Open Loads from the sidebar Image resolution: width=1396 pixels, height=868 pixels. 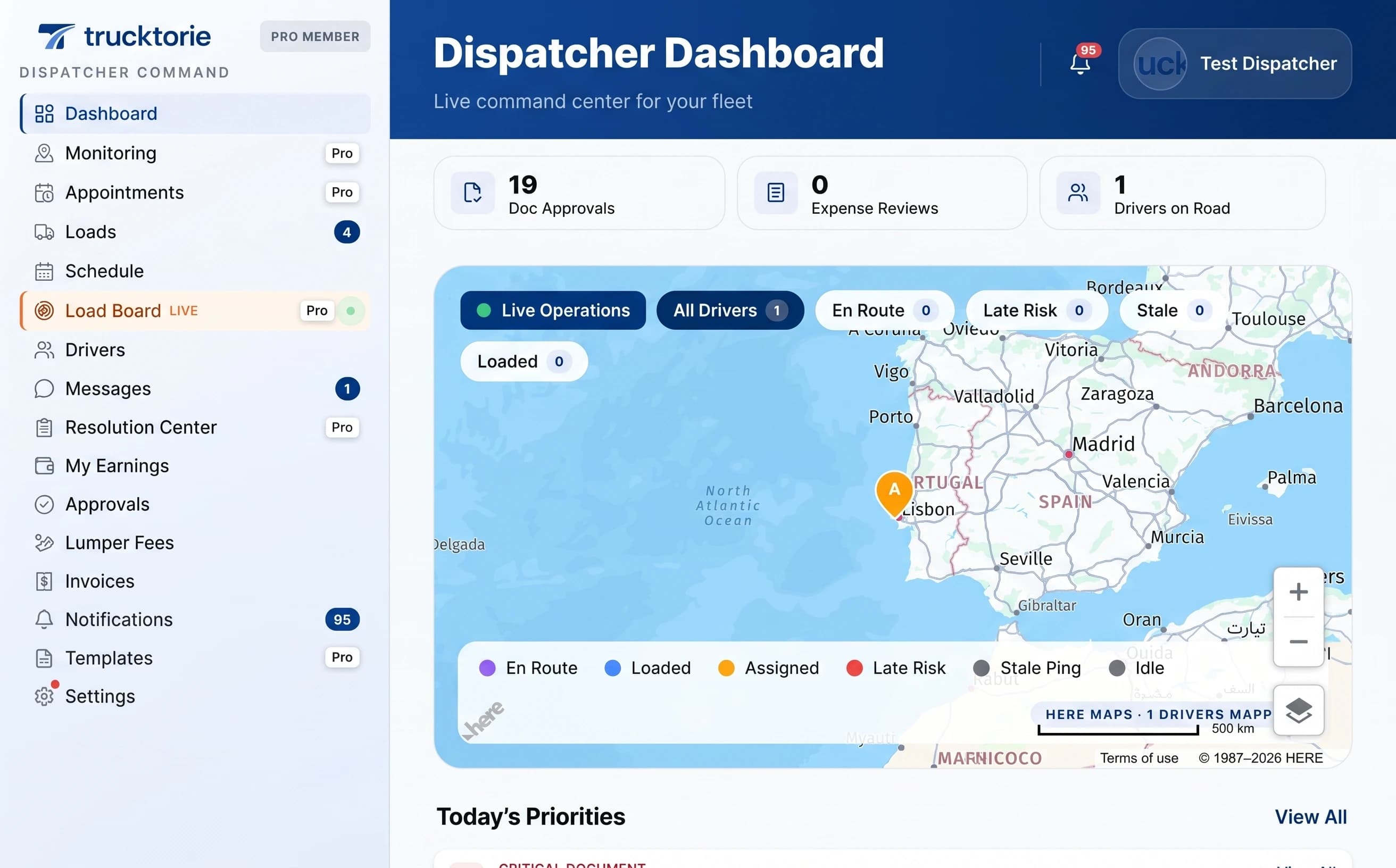click(195, 232)
